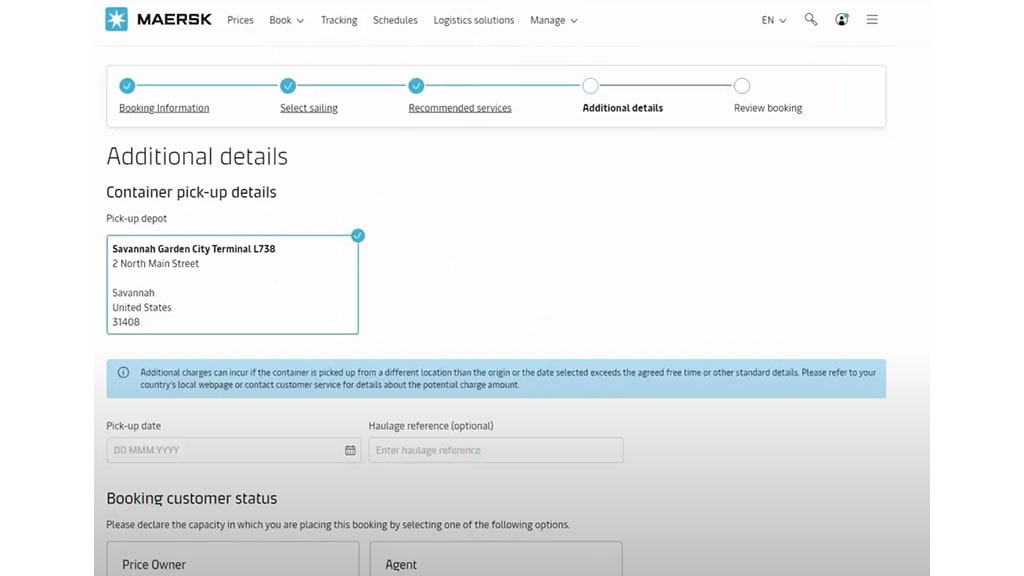Click the info icon on the charges notice
Screen dimensions: 1024x576
tap(124, 371)
